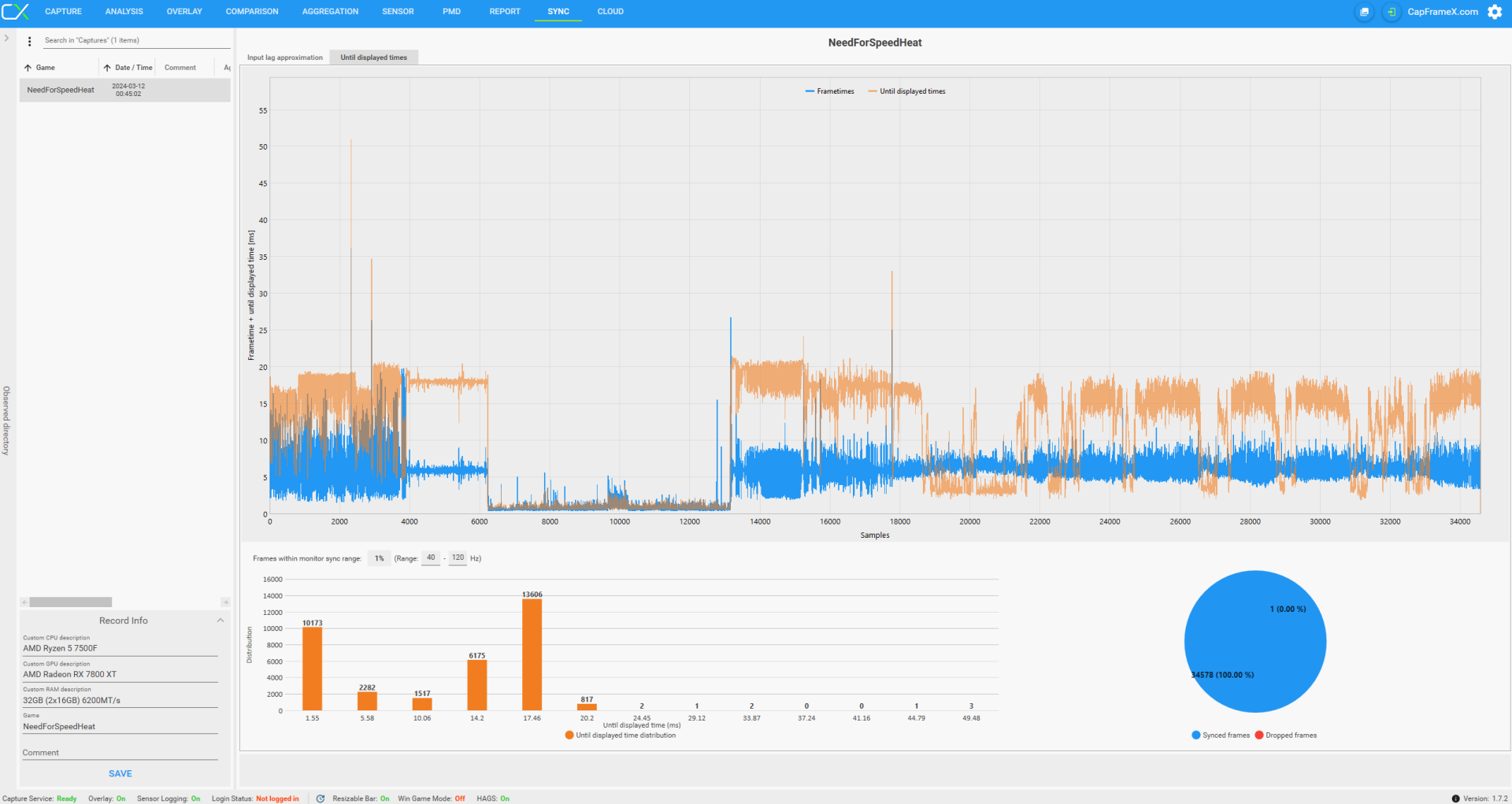Screen dimensions: 1512x804
Task: Click the 1% frames within sync range value
Action: tap(380, 558)
